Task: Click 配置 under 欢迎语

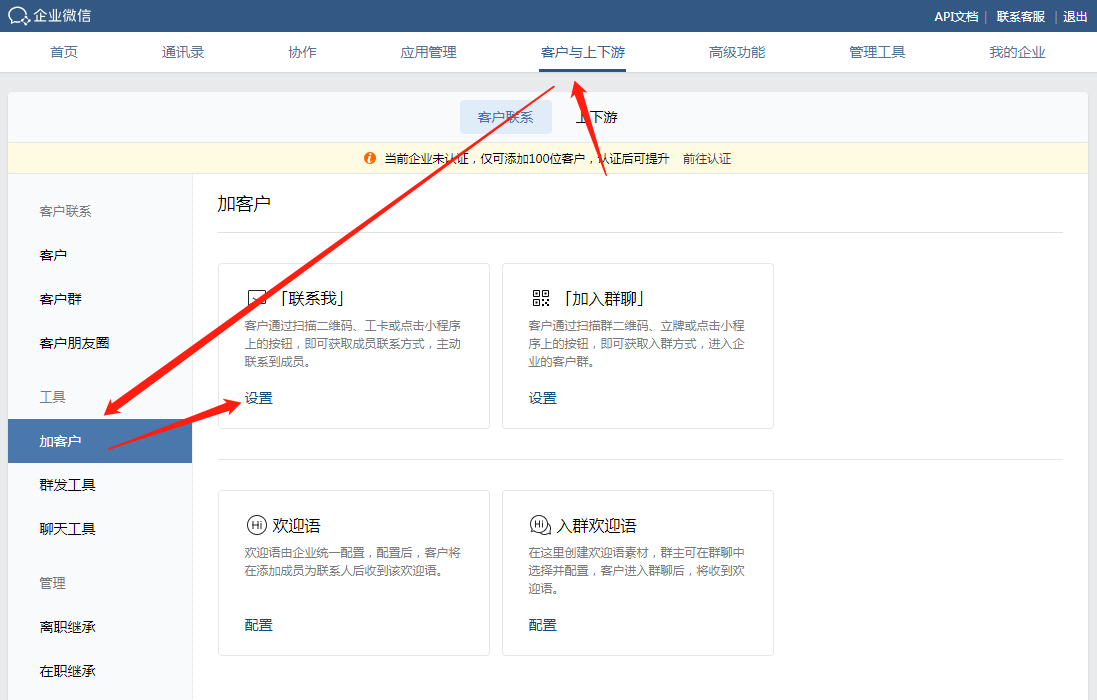Action: coord(258,625)
